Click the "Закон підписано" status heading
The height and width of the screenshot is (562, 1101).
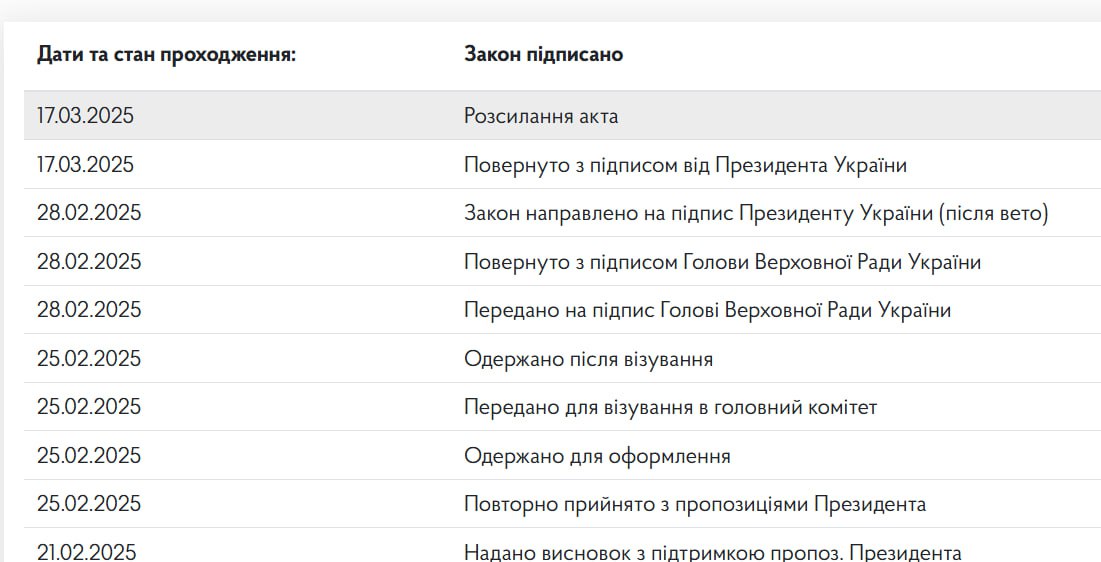coord(543,54)
